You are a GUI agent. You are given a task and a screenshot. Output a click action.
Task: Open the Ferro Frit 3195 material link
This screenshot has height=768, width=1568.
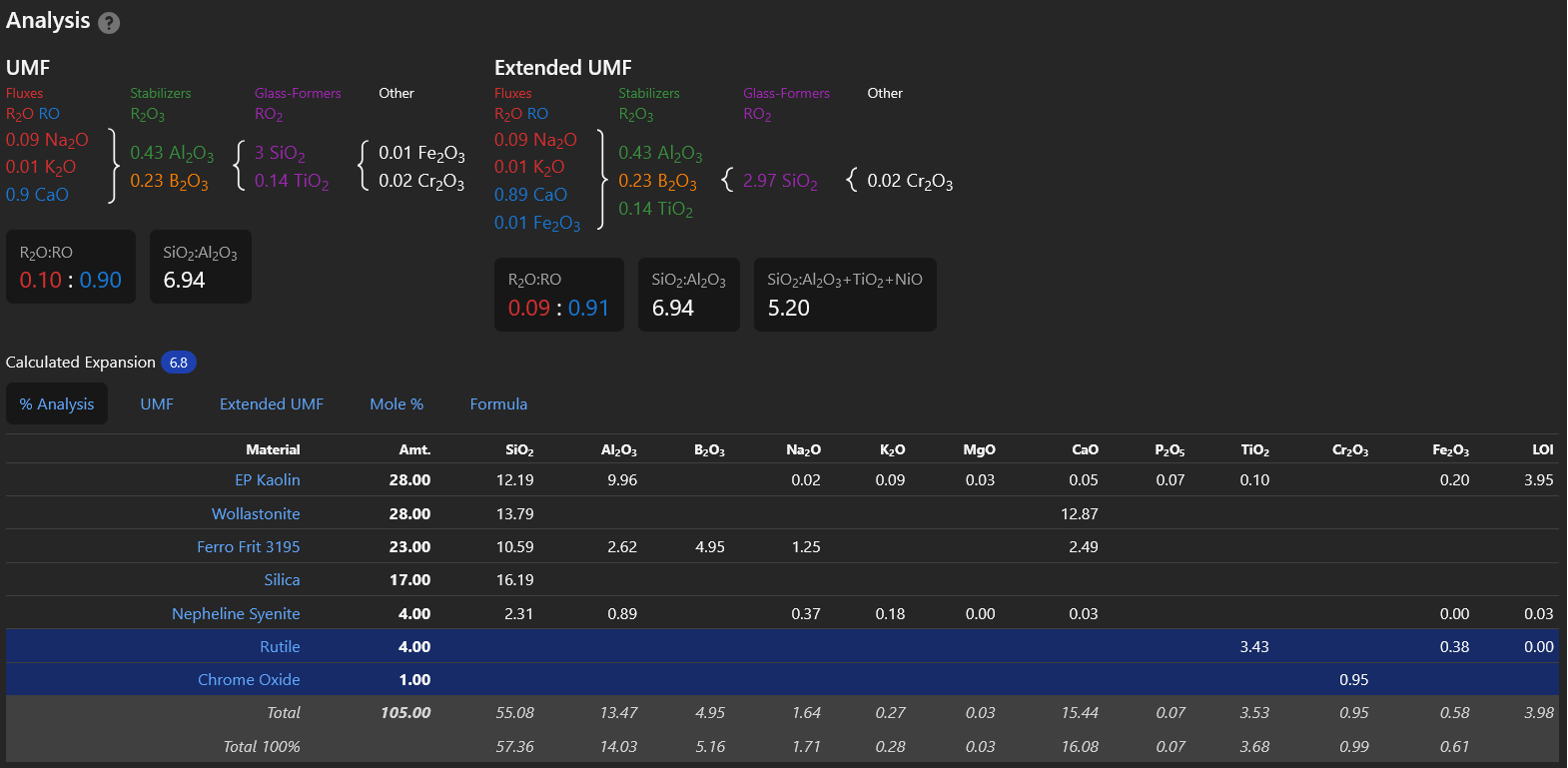pos(249,547)
